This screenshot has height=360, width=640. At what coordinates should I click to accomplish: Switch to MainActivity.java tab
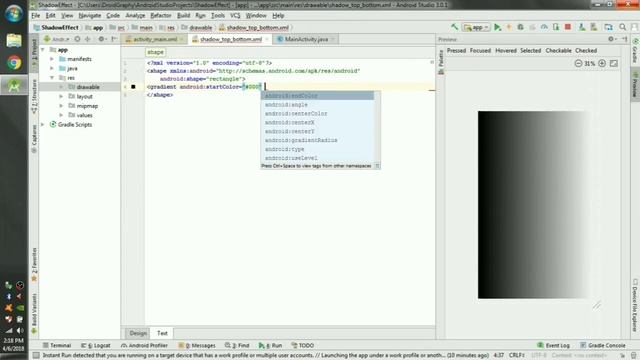click(x=306, y=39)
